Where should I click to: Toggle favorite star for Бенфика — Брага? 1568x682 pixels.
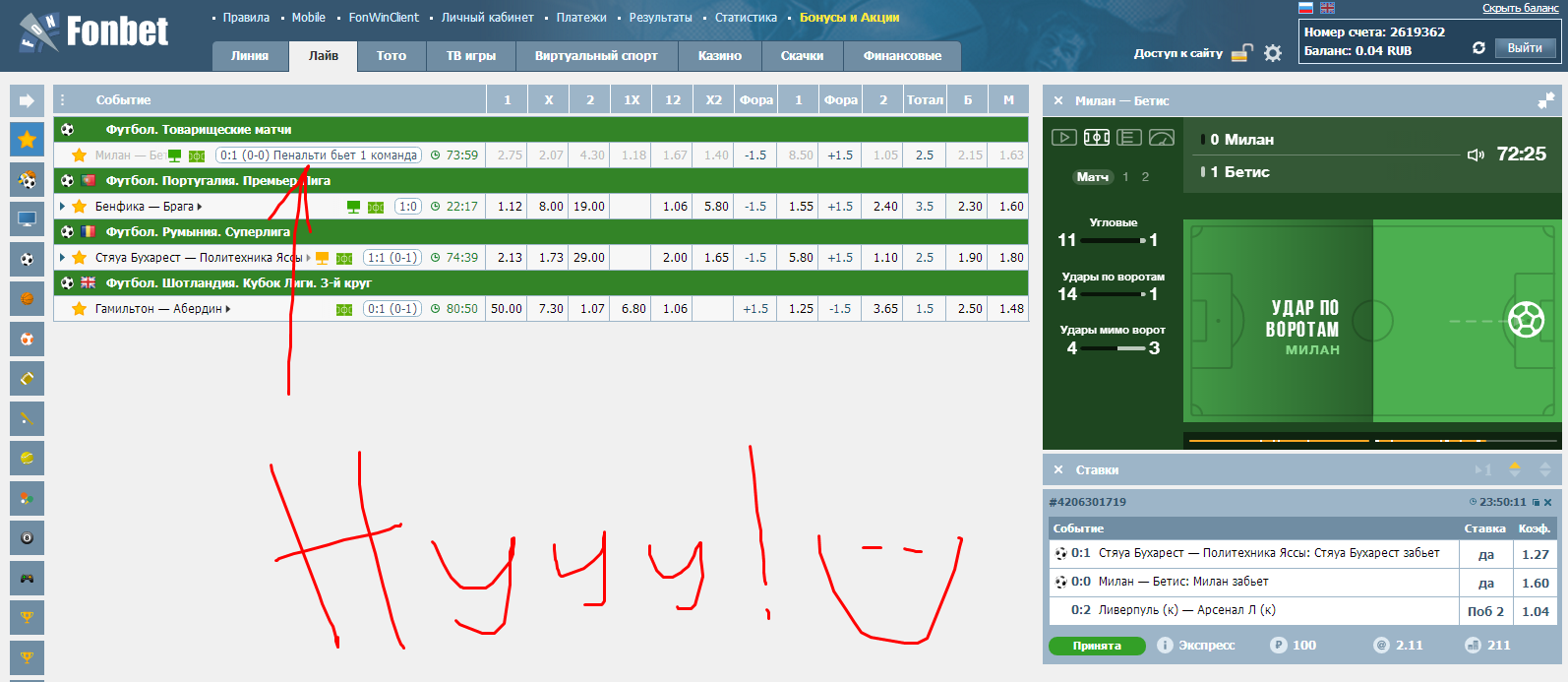click(80, 207)
